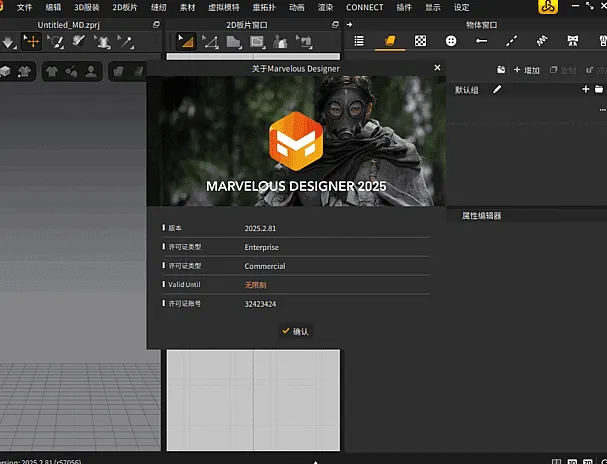Open the 3D服装 menu

coord(87,7)
